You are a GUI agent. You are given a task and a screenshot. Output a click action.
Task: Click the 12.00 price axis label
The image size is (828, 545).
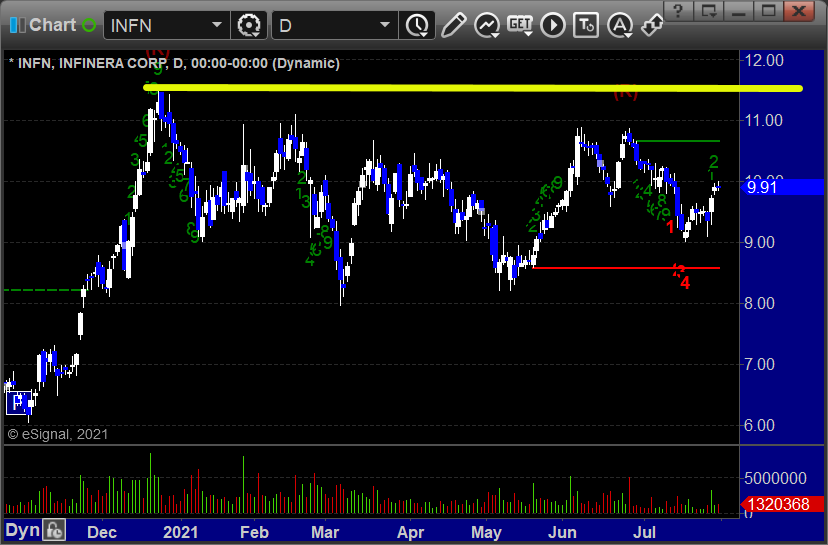tap(763, 60)
